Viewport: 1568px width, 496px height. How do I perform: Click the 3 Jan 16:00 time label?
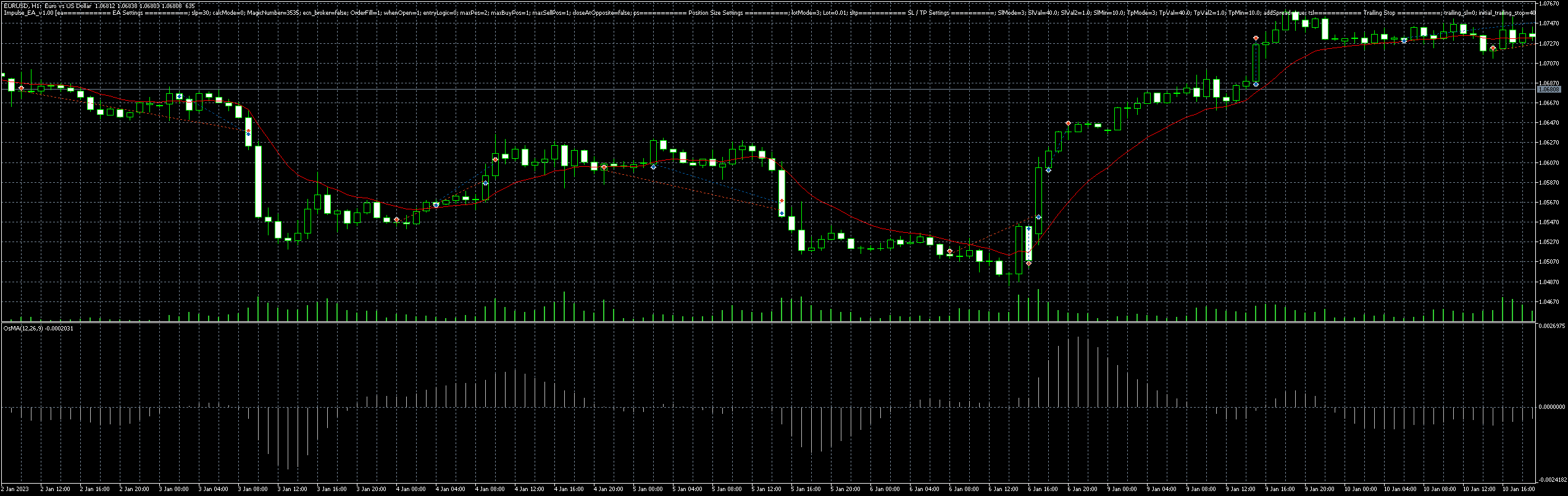332,489
